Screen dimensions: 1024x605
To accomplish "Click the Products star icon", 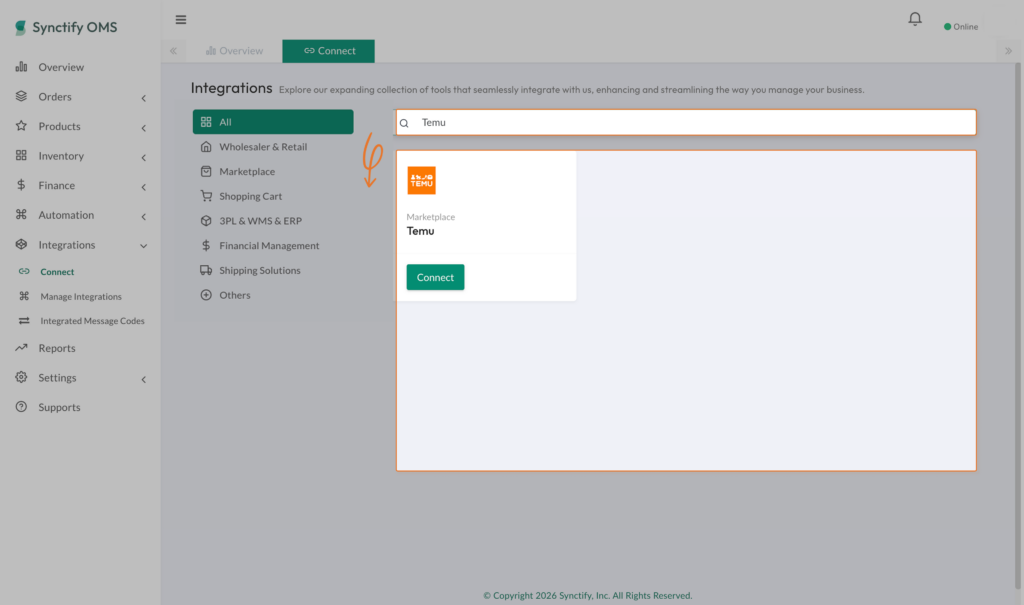I will pos(22,125).
